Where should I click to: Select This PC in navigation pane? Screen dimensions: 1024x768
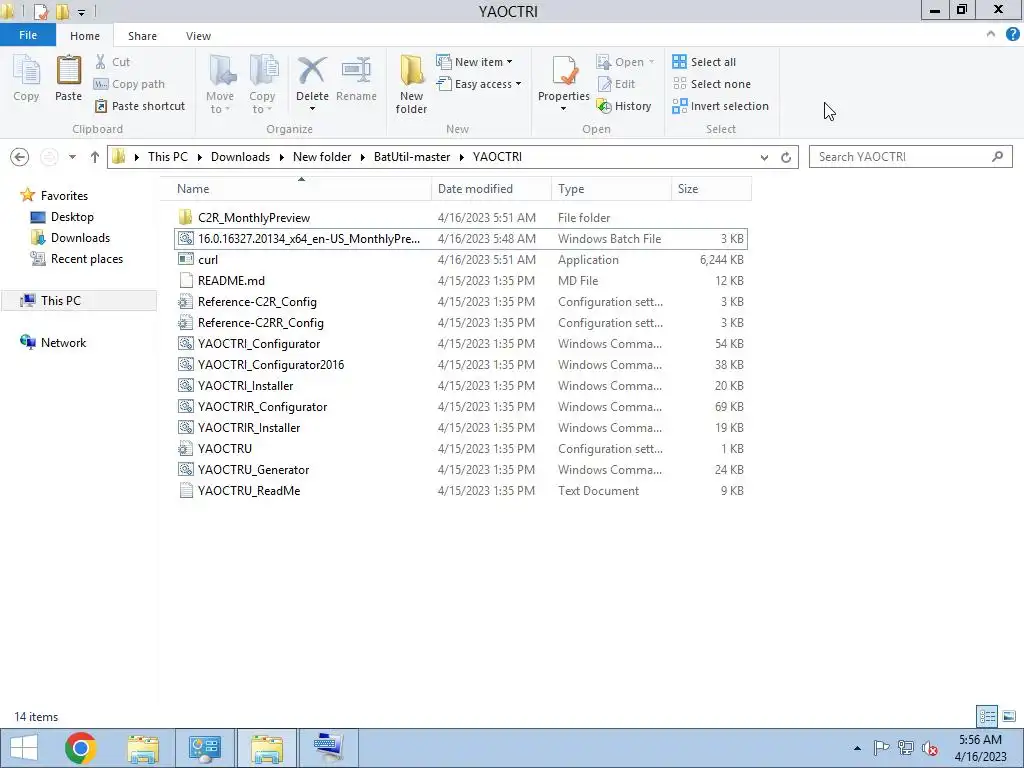tap(61, 300)
